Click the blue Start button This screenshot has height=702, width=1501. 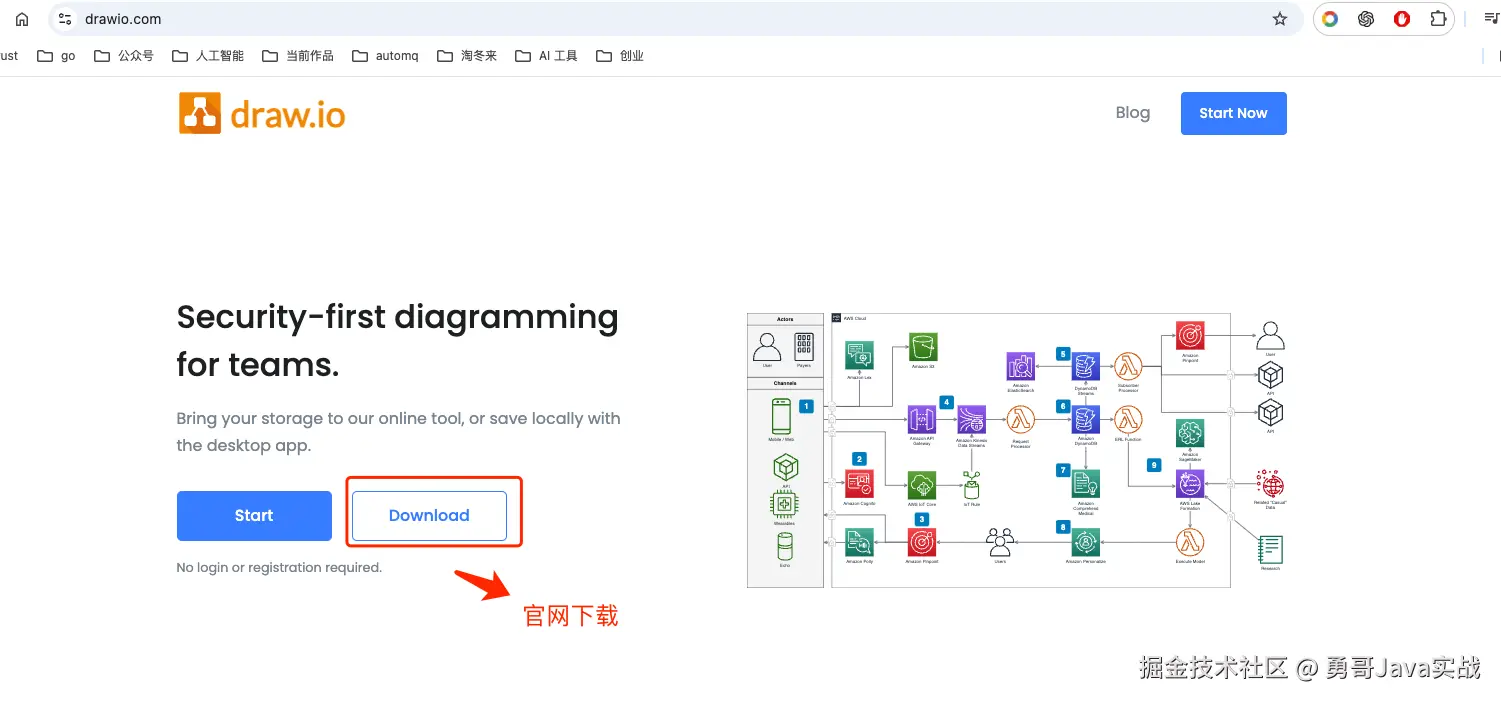click(x=254, y=516)
